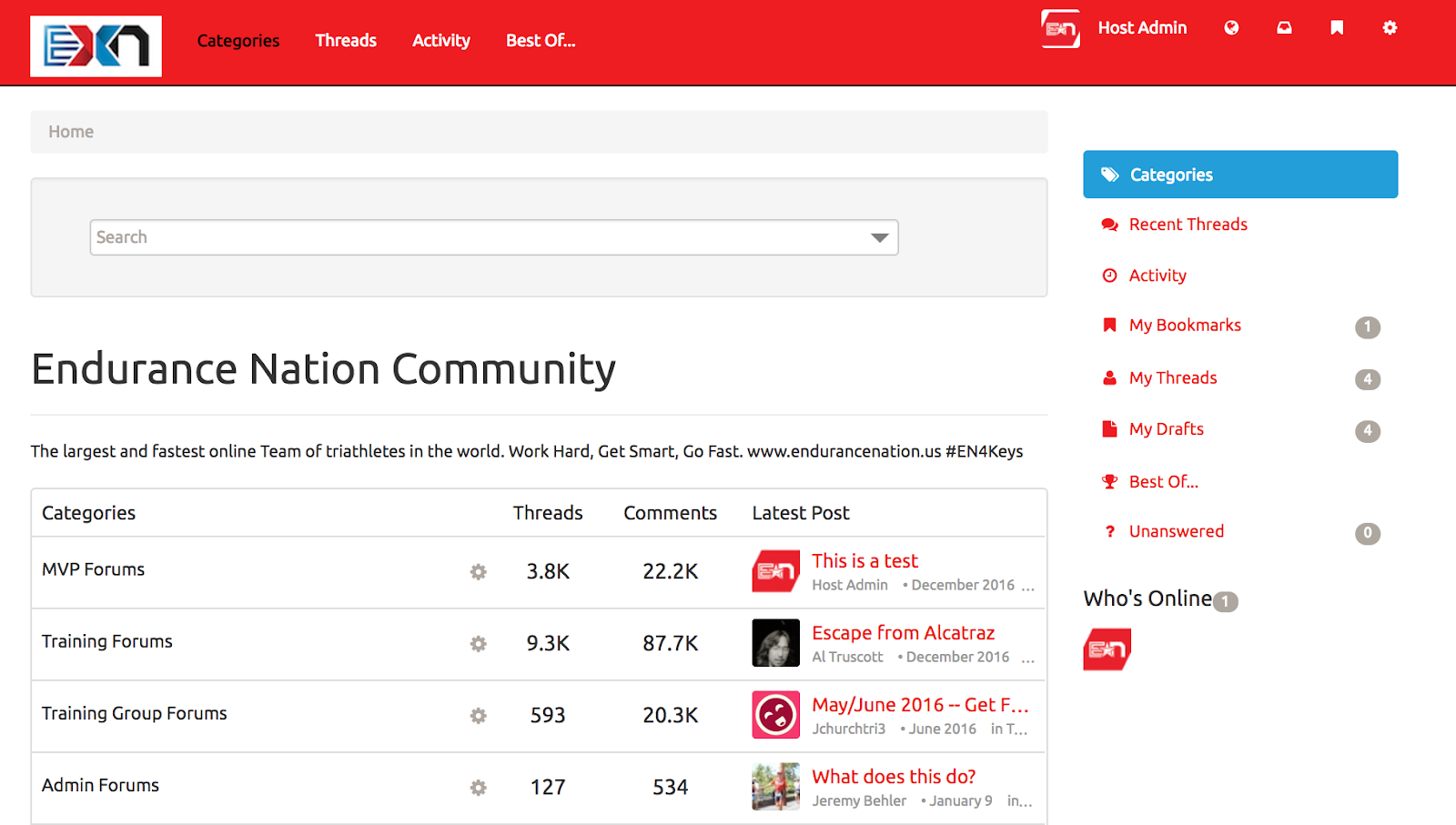
Task: Open Unanswered in sidebar
Action: click(x=1176, y=532)
